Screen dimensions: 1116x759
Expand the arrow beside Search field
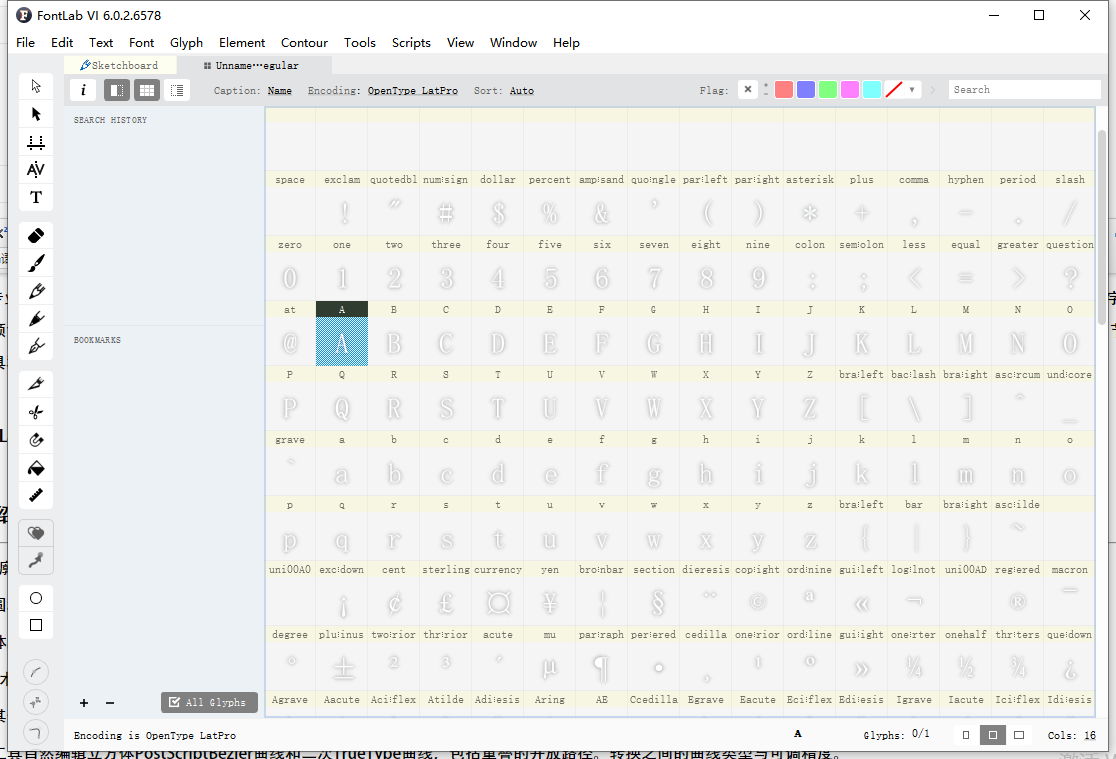tap(932, 90)
